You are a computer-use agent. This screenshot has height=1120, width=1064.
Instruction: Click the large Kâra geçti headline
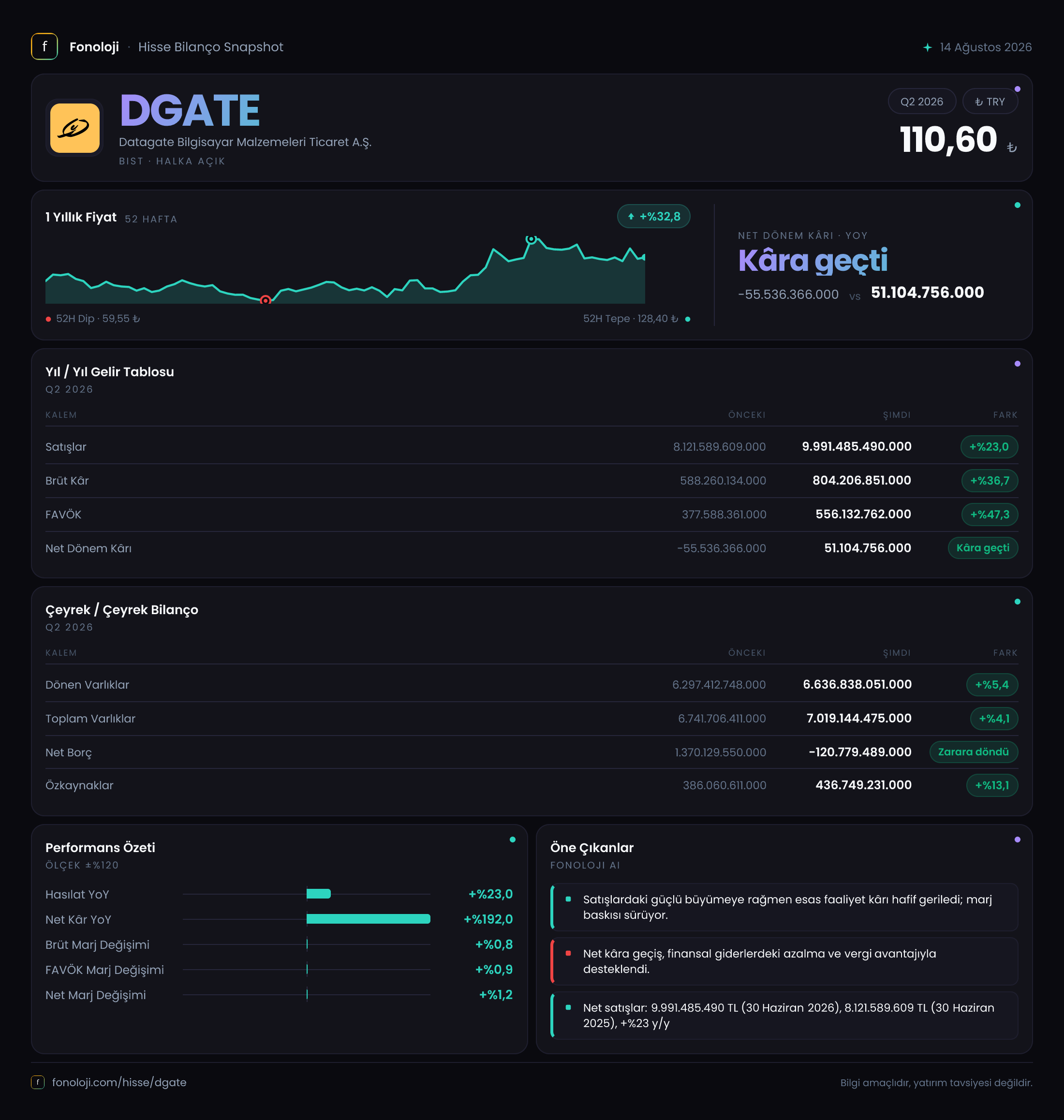point(813,260)
